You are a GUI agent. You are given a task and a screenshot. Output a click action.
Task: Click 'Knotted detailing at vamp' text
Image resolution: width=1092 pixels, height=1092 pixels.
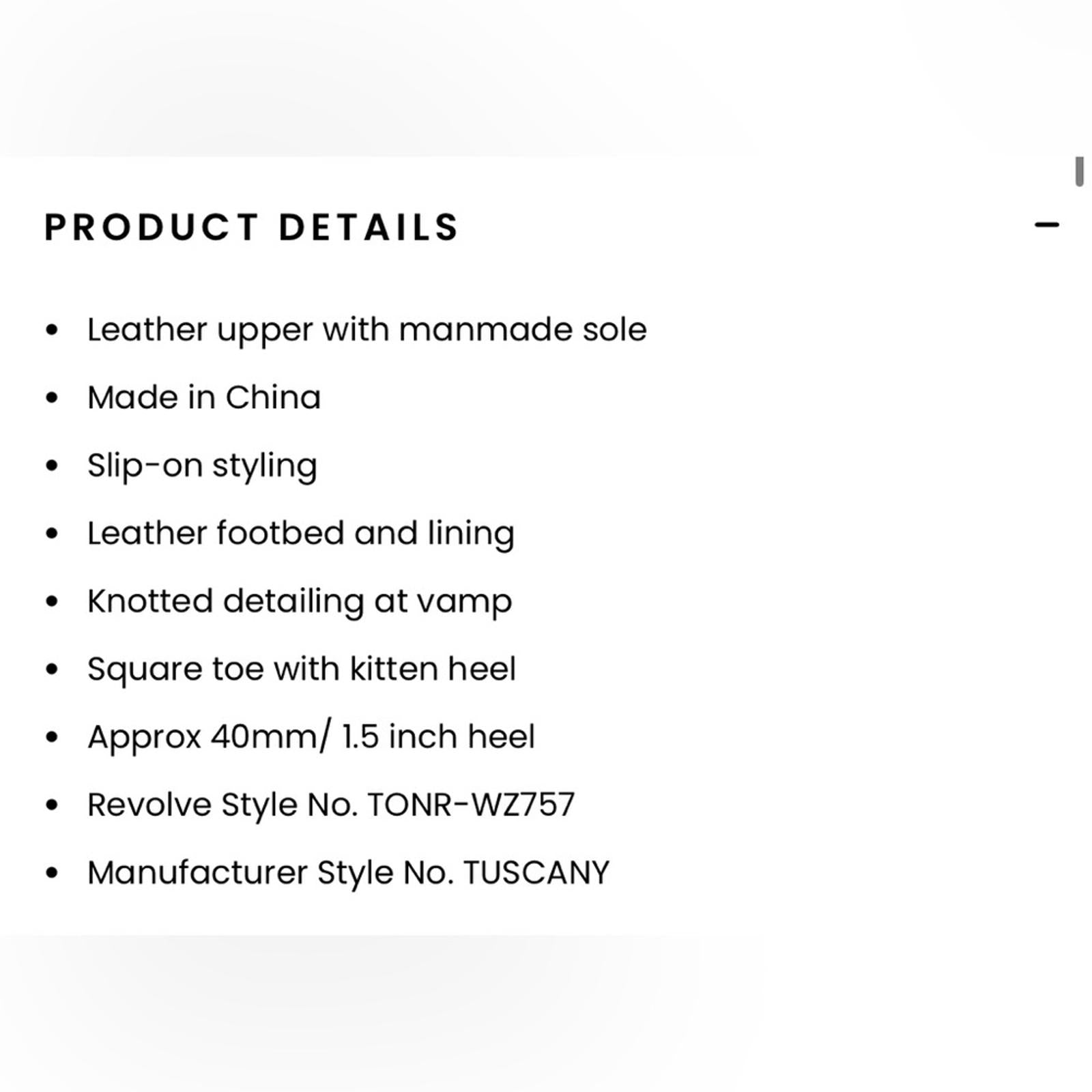pos(300,603)
